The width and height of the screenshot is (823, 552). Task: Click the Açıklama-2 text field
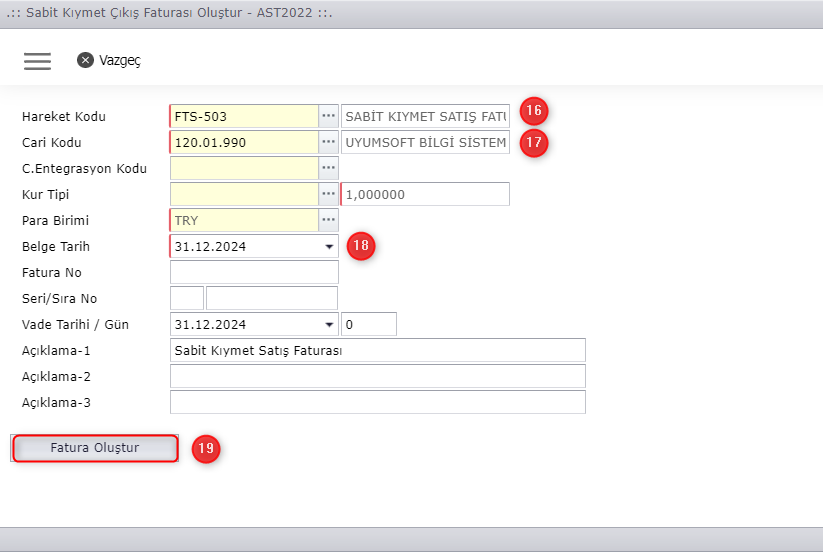(377, 376)
